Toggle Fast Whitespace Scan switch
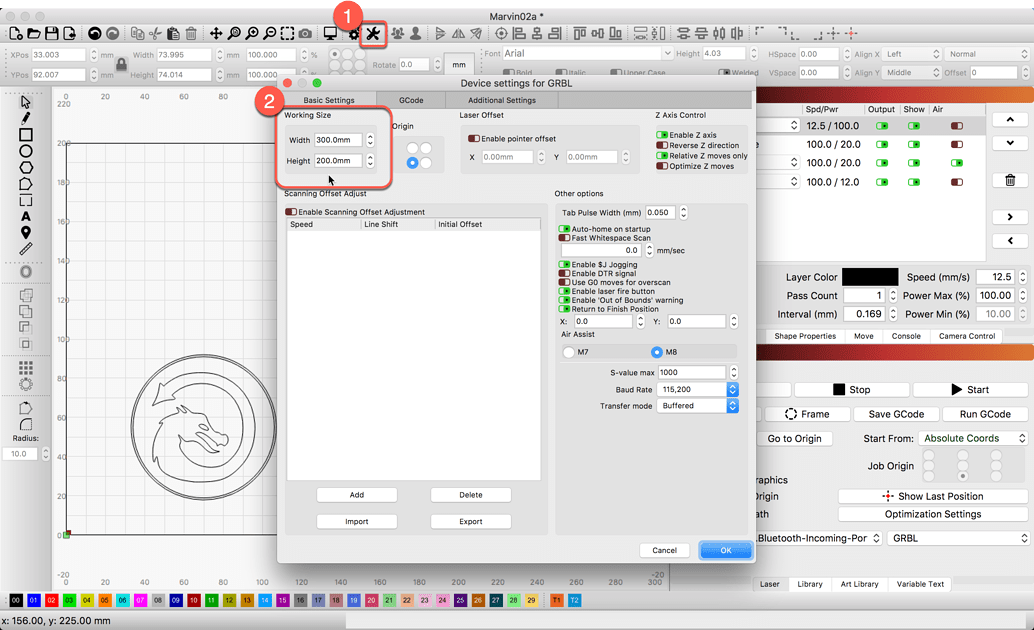The height and width of the screenshot is (630, 1034). pyautogui.click(x=564, y=237)
